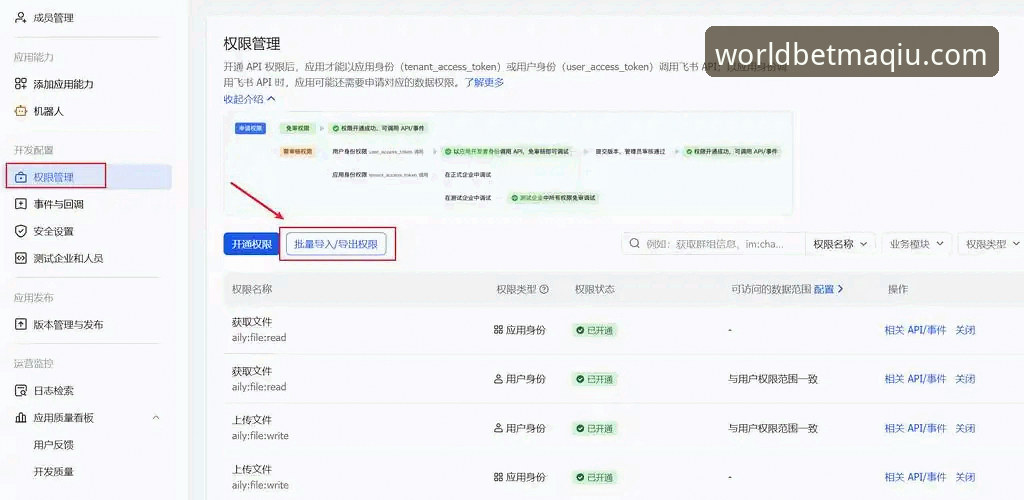Click the 测试企业和人员 code icon

(x=21, y=258)
